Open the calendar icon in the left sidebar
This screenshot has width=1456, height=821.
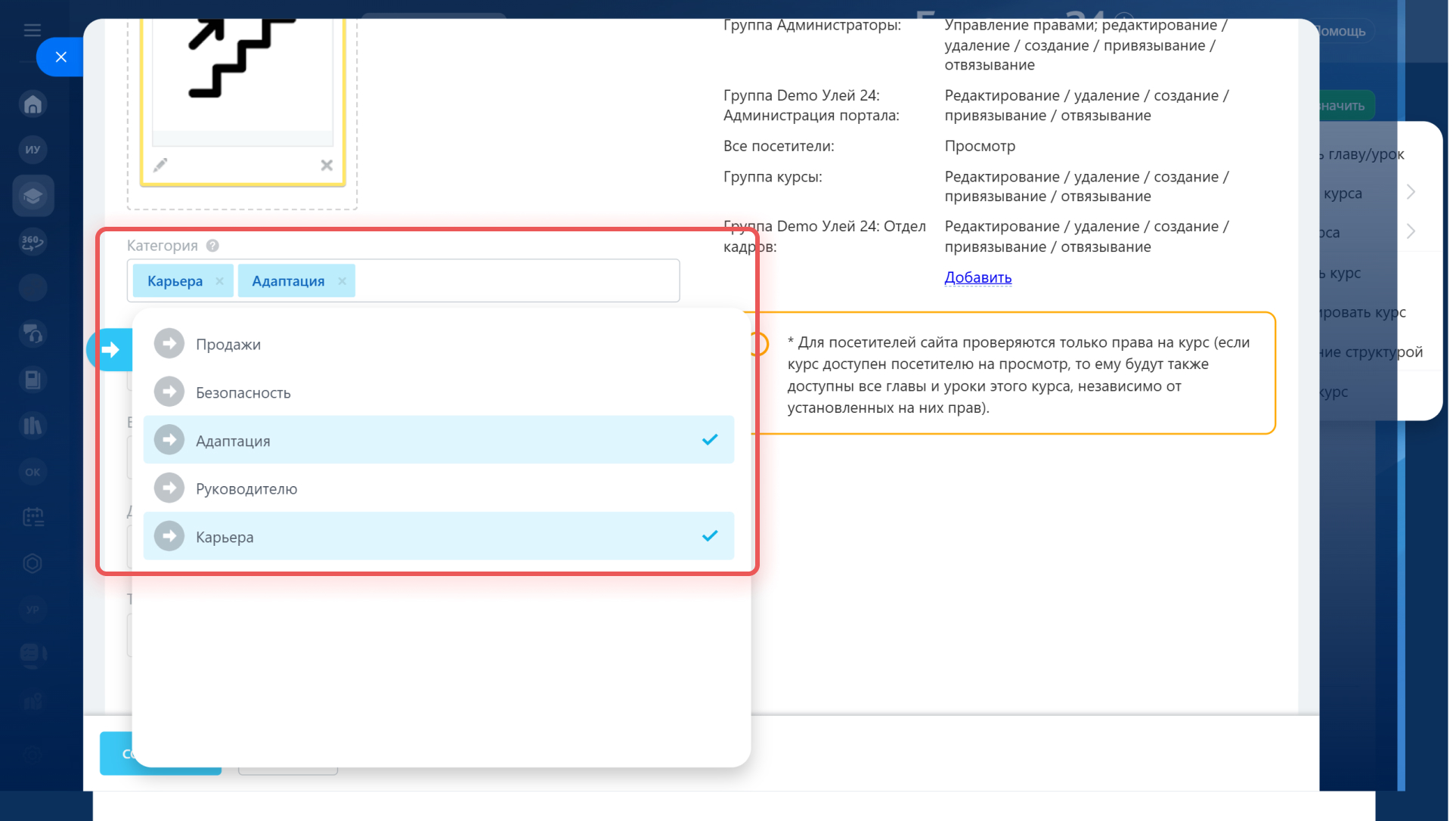click(x=33, y=517)
